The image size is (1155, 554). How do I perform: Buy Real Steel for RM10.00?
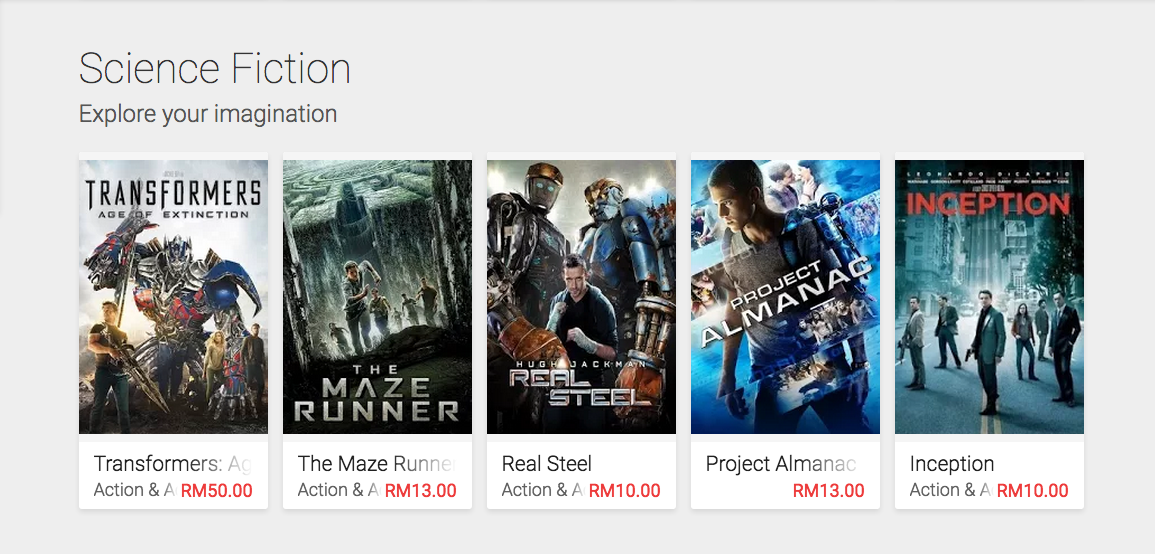click(x=625, y=491)
